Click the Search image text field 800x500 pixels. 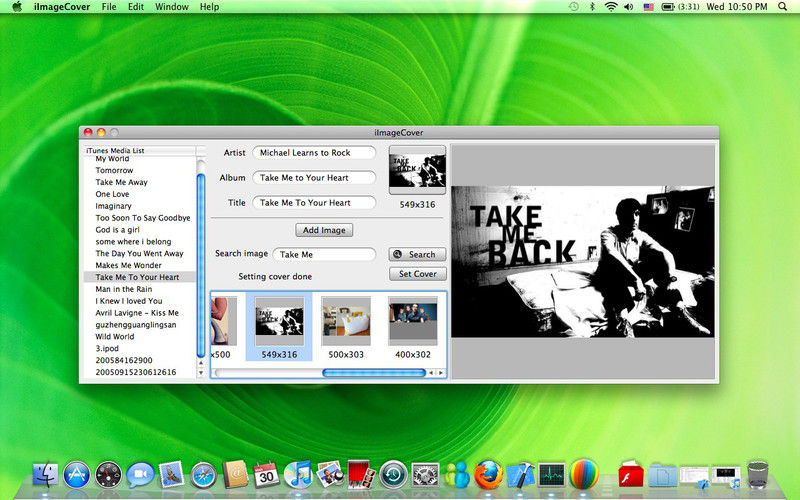[324, 254]
